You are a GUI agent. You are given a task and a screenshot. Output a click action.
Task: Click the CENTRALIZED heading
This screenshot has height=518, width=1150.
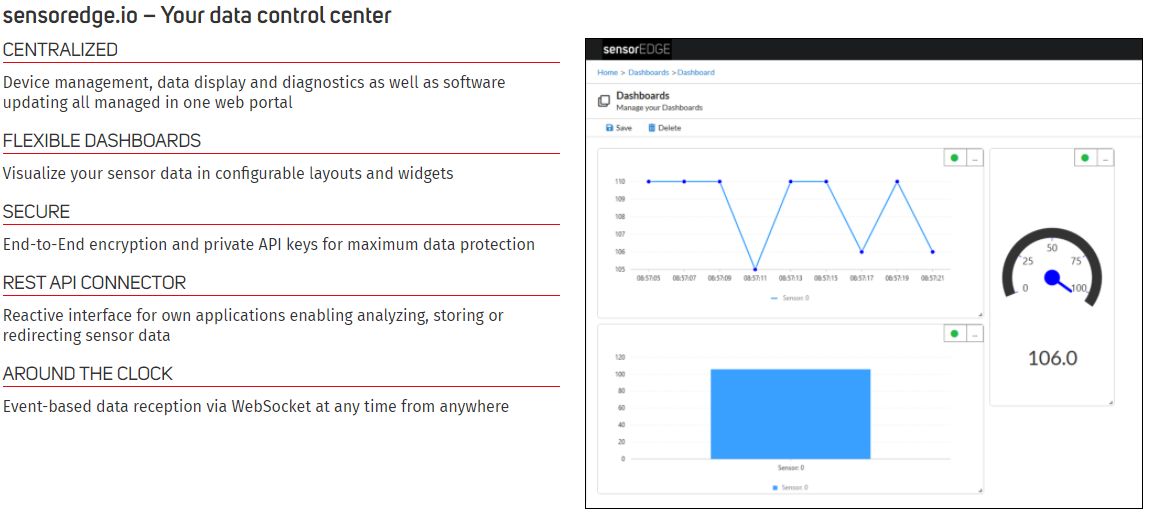coord(60,50)
